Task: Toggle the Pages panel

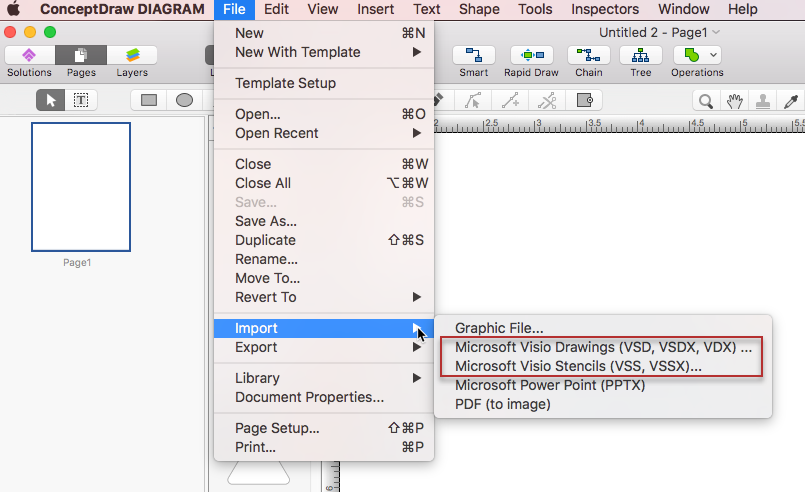Action: point(81,55)
